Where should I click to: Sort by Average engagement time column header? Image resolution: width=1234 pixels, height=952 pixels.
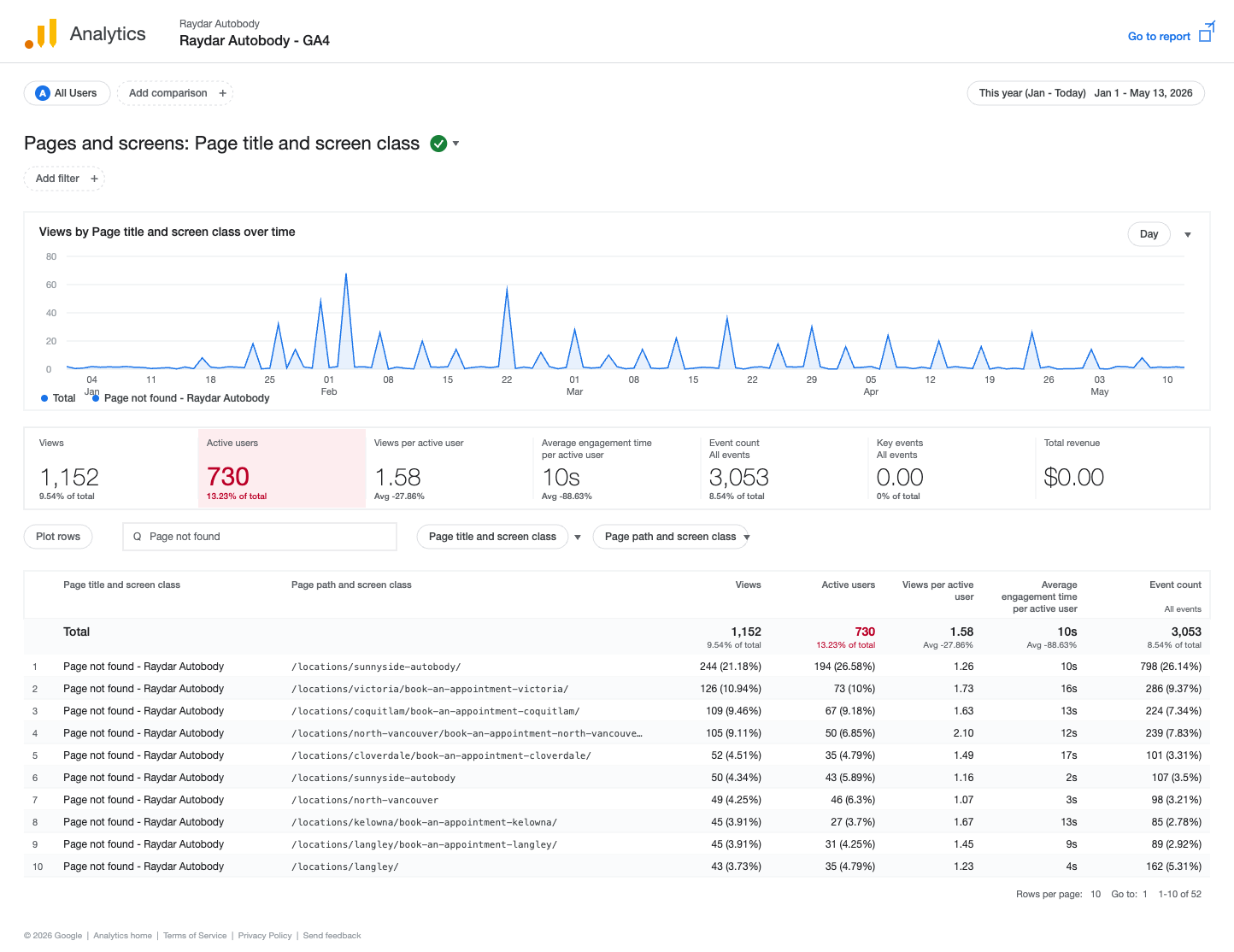click(1039, 596)
